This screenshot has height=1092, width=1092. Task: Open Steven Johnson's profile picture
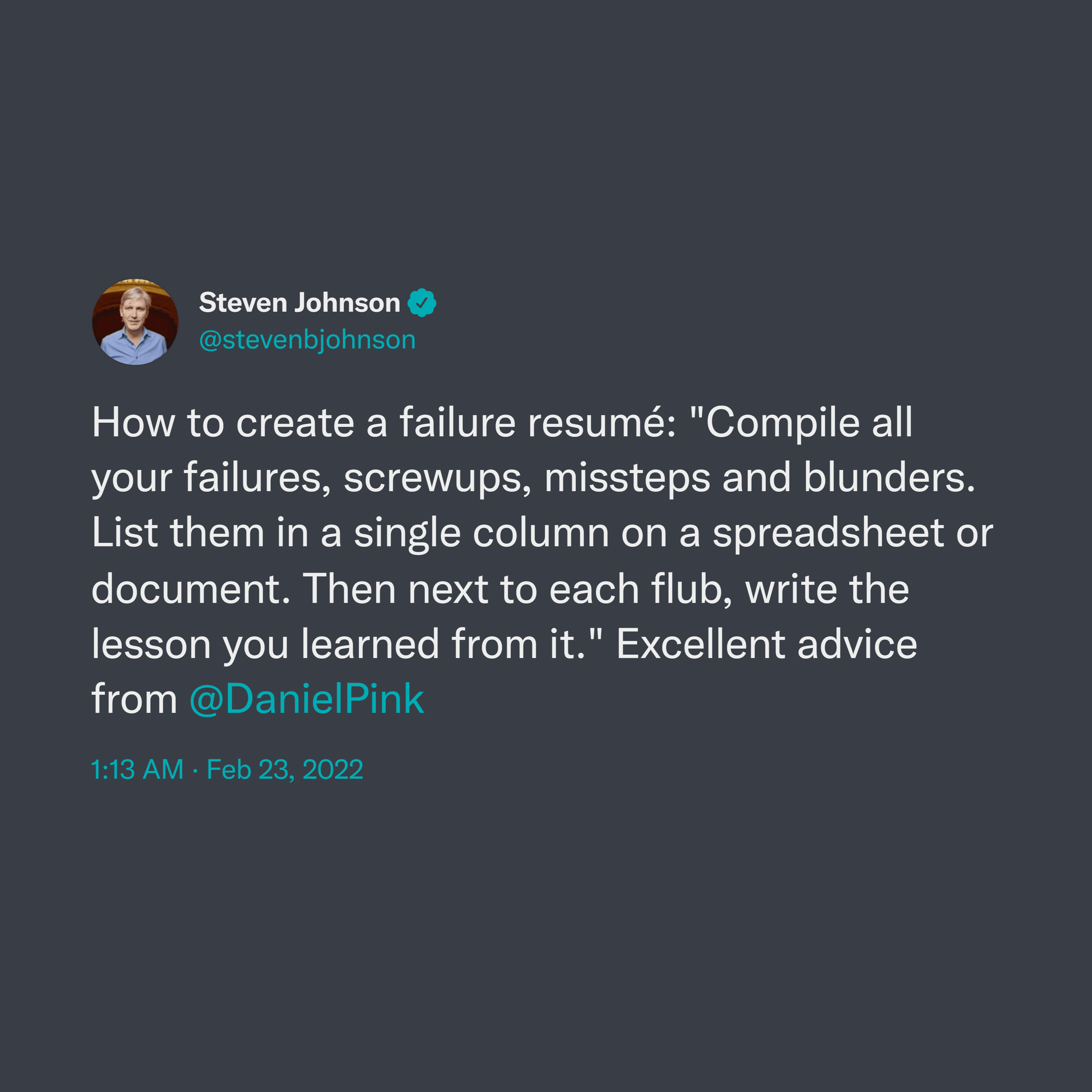pos(135,322)
